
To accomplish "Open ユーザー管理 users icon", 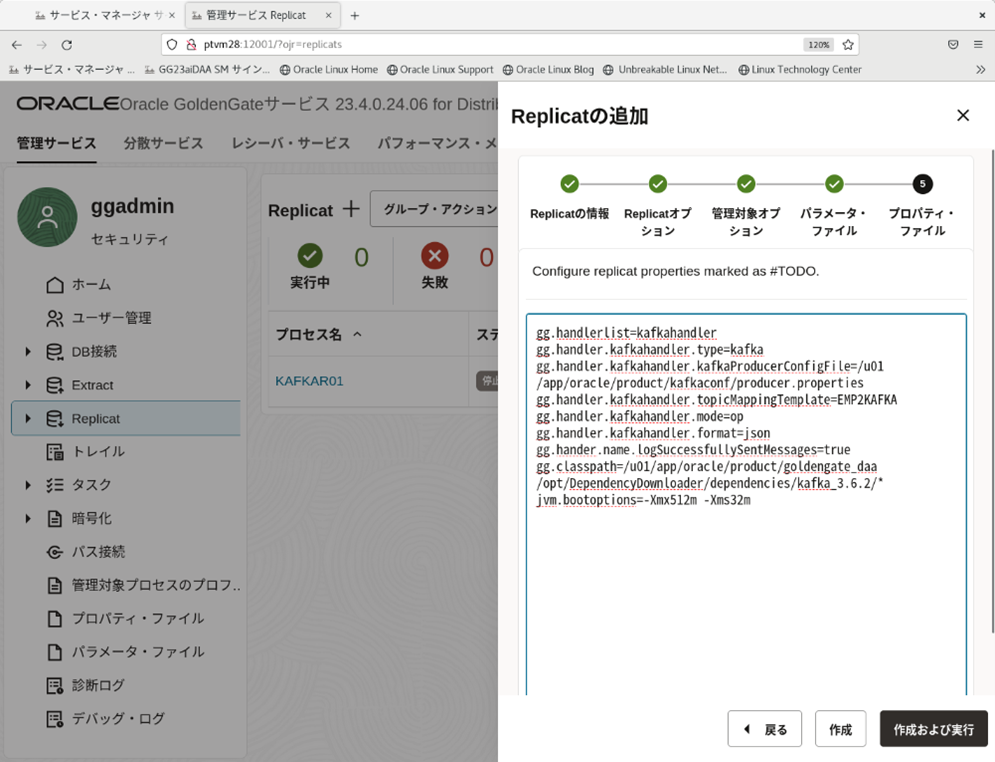I will (55, 318).
